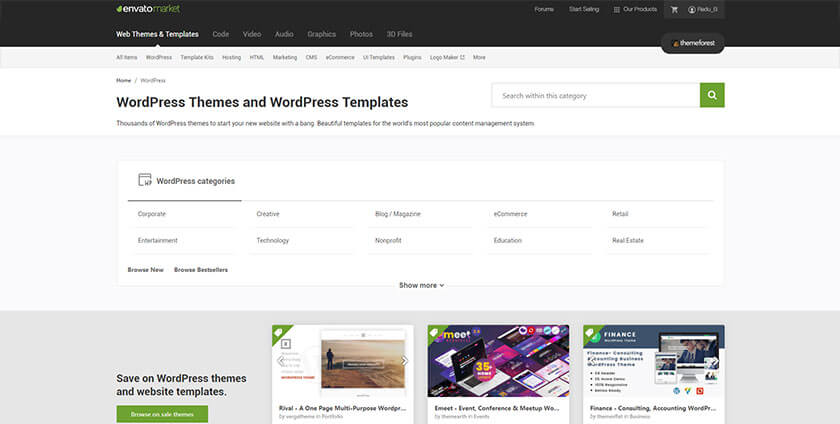The height and width of the screenshot is (424, 840).
Task: Click the WordPress categories icon
Action: 145,180
